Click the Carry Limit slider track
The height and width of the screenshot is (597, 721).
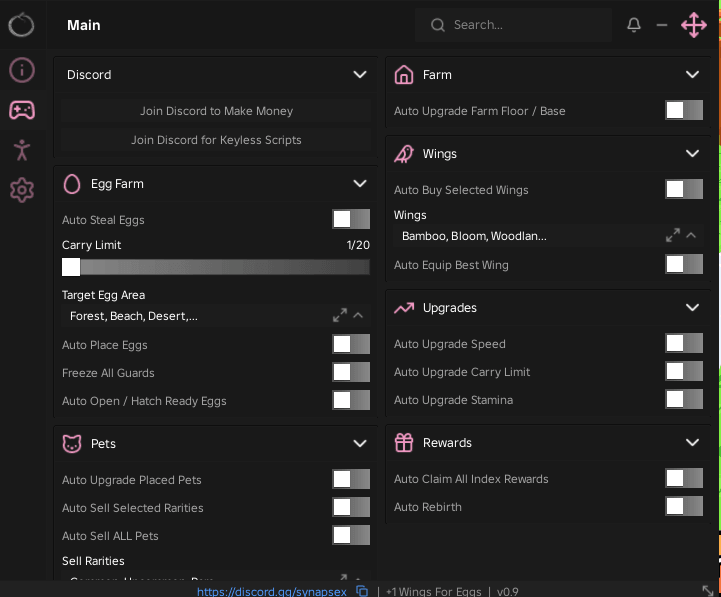click(x=216, y=267)
